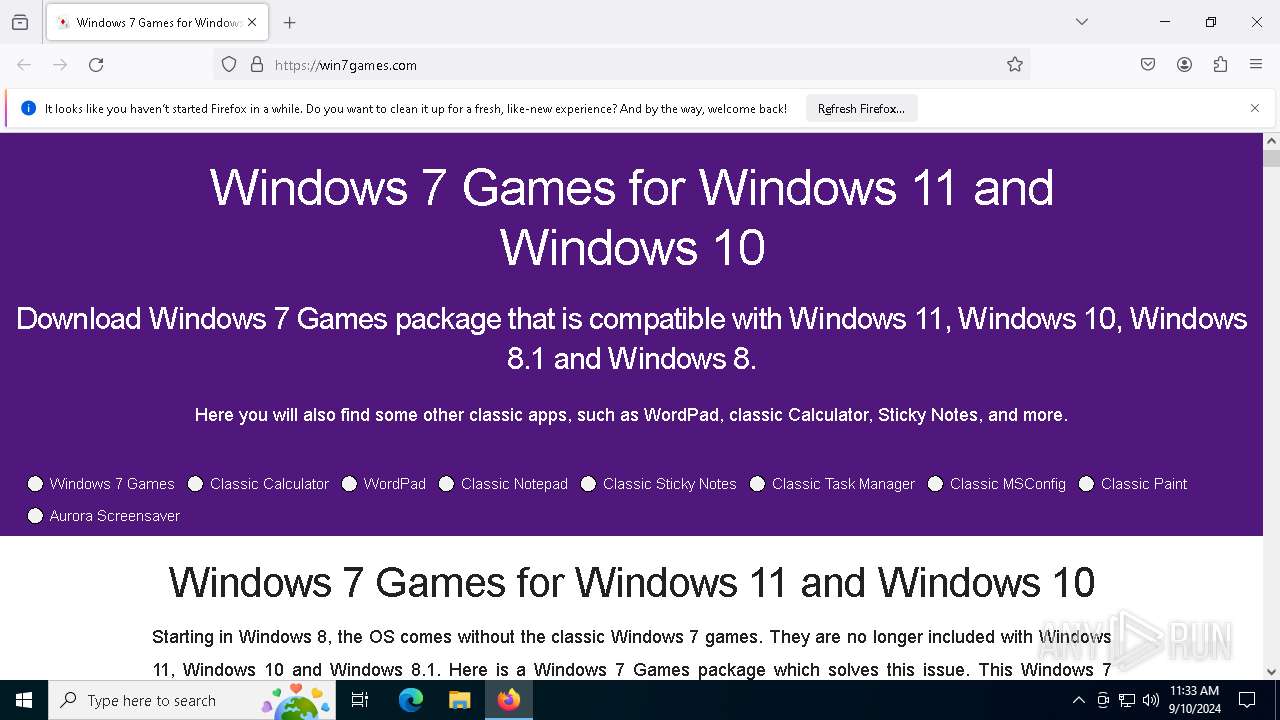Select the Aurora Screensaver radio button
Image resolution: width=1280 pixels, height=720 pixels.
point(35,516)
